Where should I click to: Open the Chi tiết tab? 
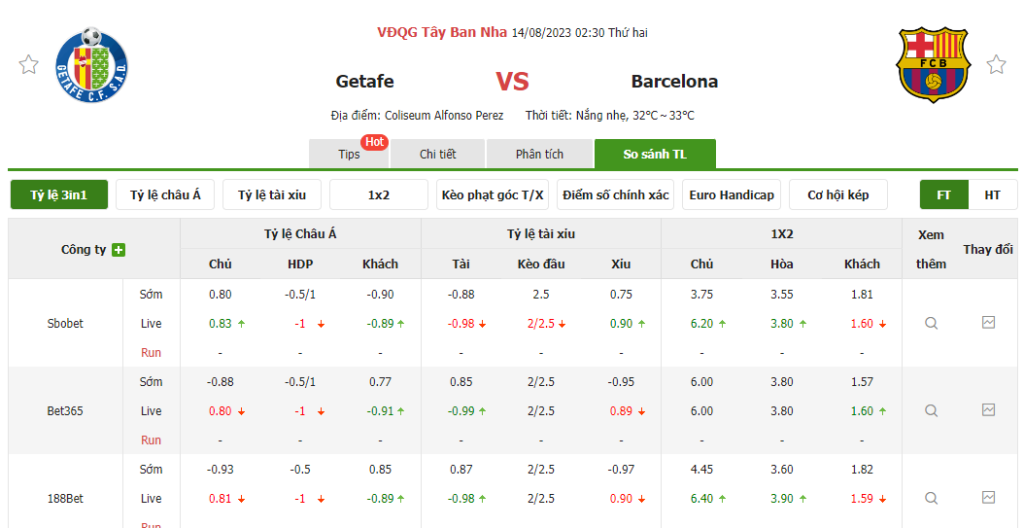[438, 154]
